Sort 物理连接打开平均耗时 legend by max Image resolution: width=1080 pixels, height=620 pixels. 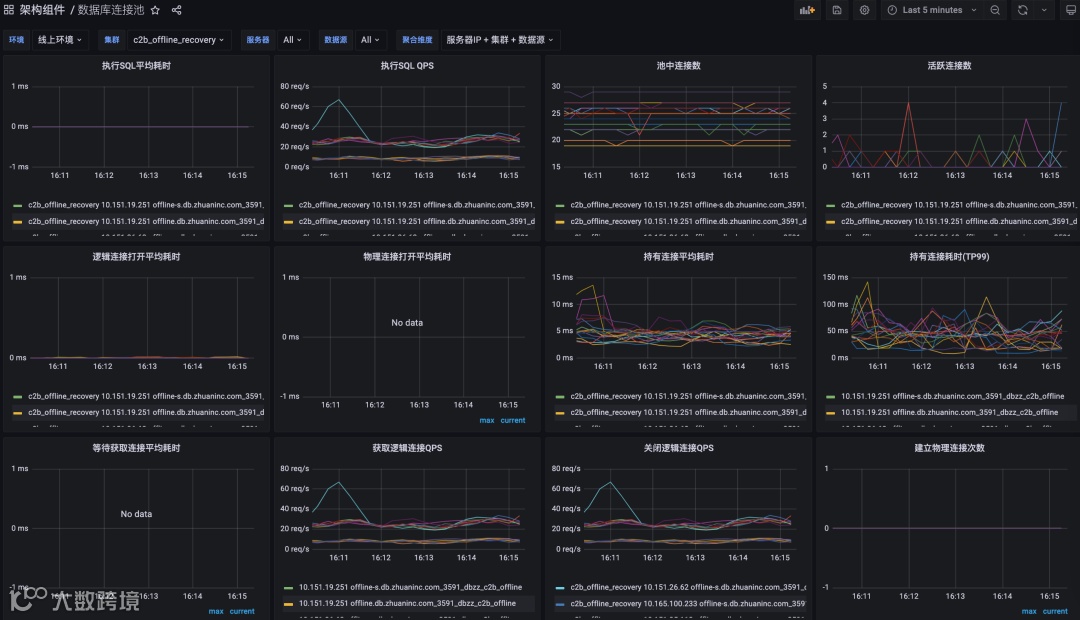[487, 420]
